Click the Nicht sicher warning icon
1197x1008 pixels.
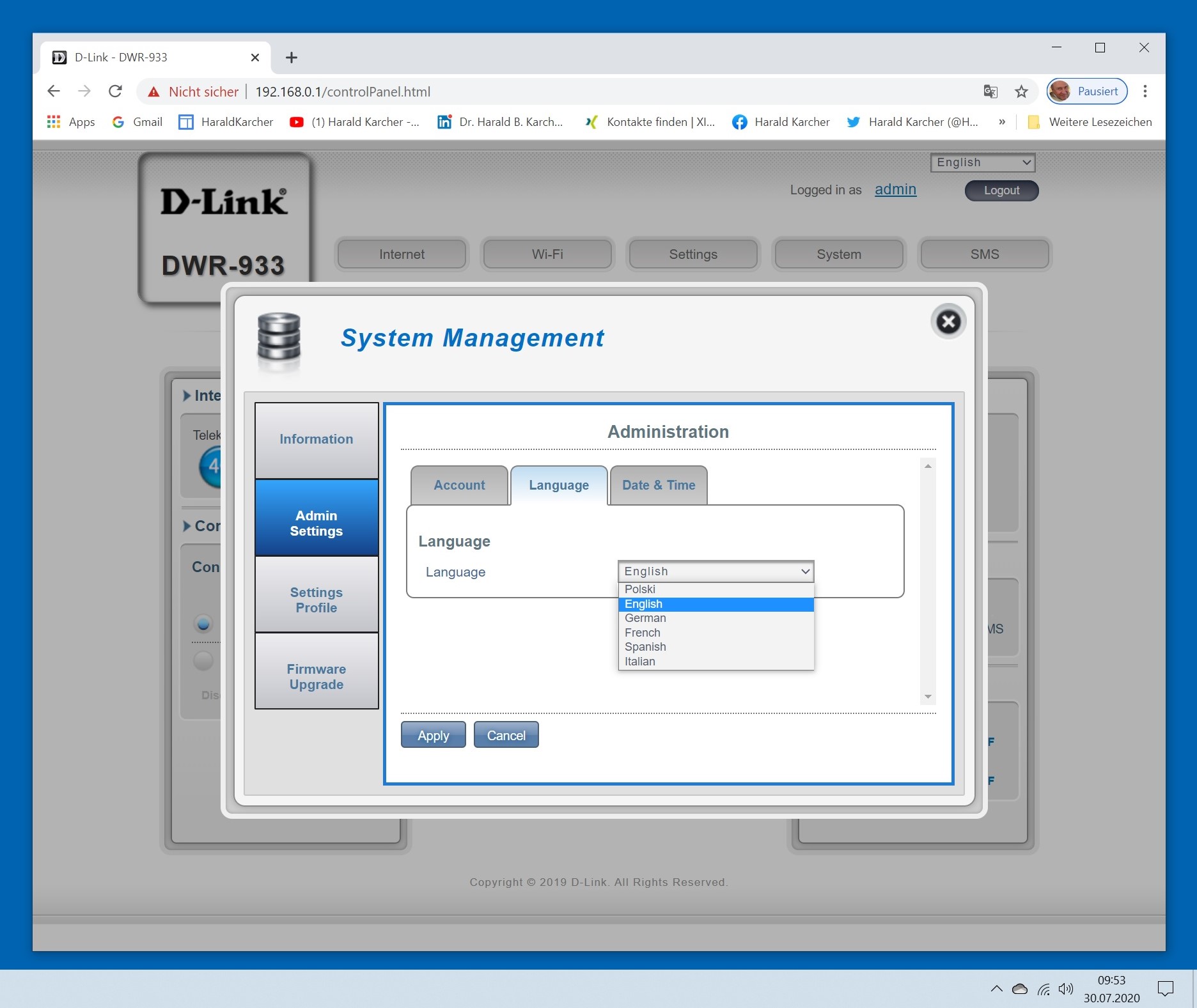click(153, 92)
